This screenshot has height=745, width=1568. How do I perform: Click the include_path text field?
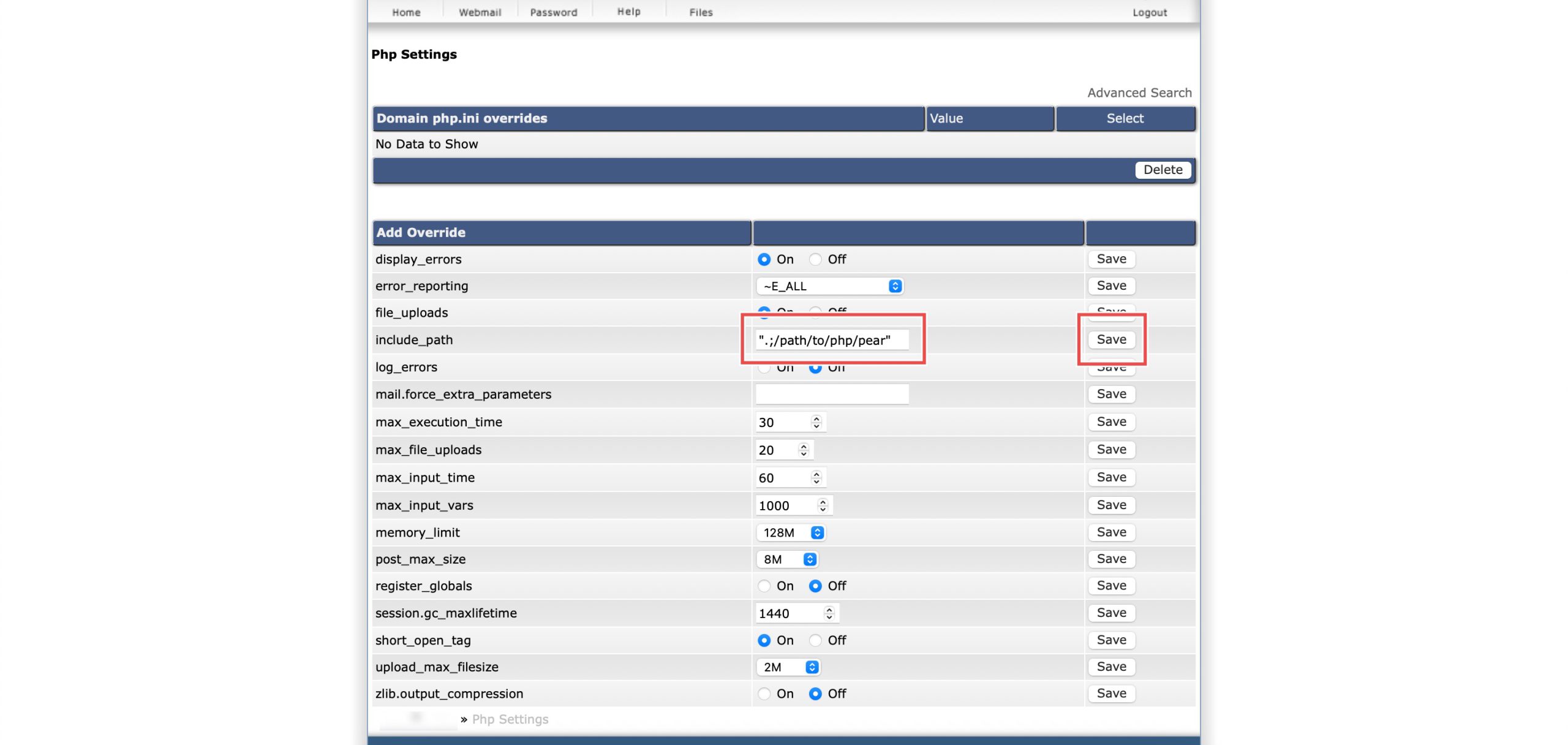pos(832,341)
